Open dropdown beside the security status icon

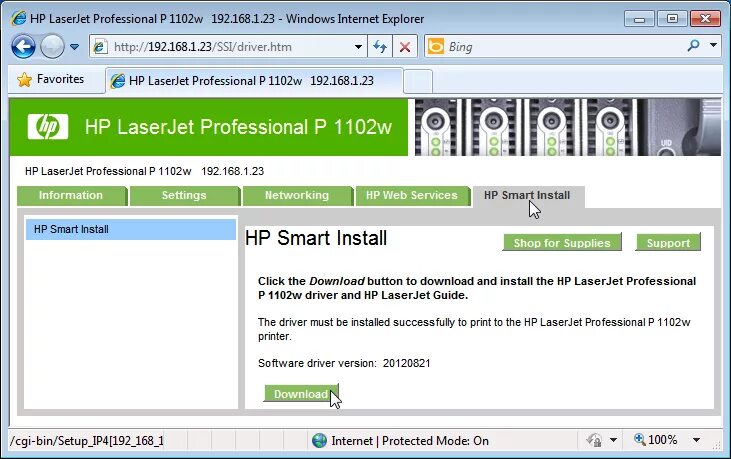tap(614, 440)
